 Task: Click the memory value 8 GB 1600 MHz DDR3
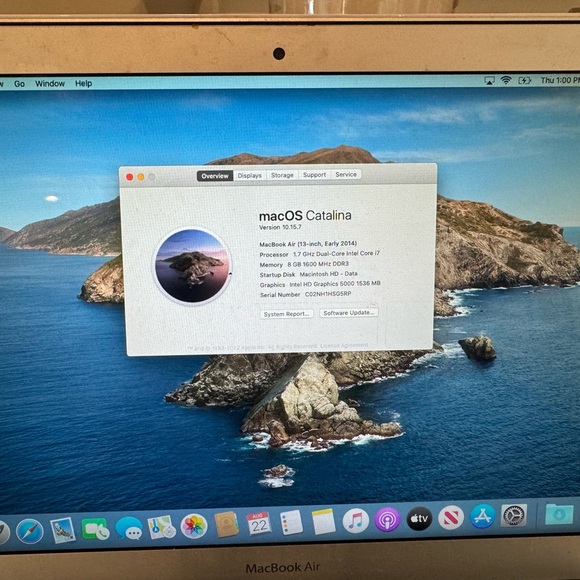318,264
